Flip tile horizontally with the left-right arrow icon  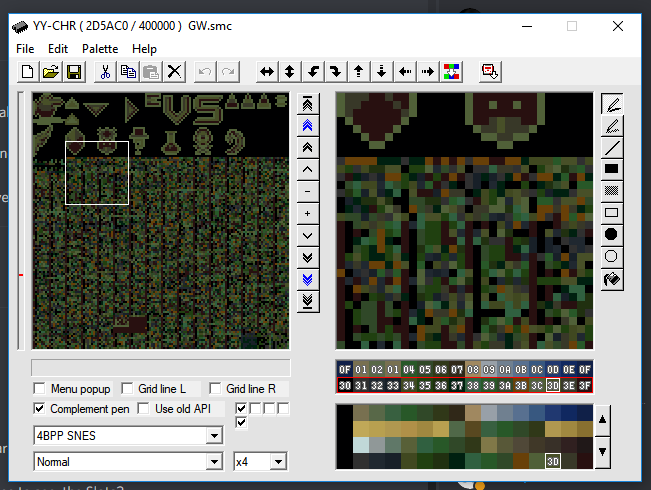267,72
